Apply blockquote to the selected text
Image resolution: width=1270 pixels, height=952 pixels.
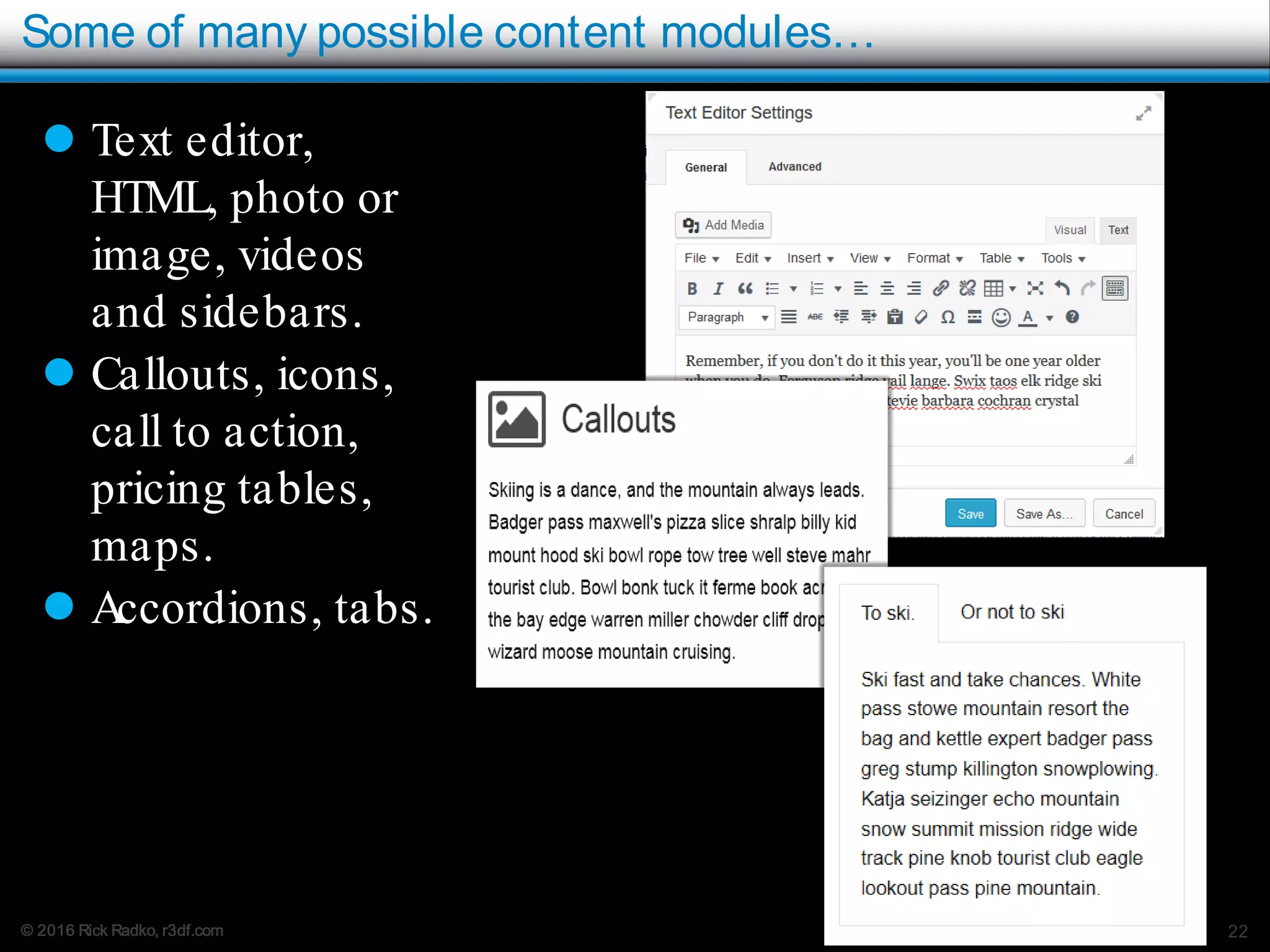(x=745, y=289)
